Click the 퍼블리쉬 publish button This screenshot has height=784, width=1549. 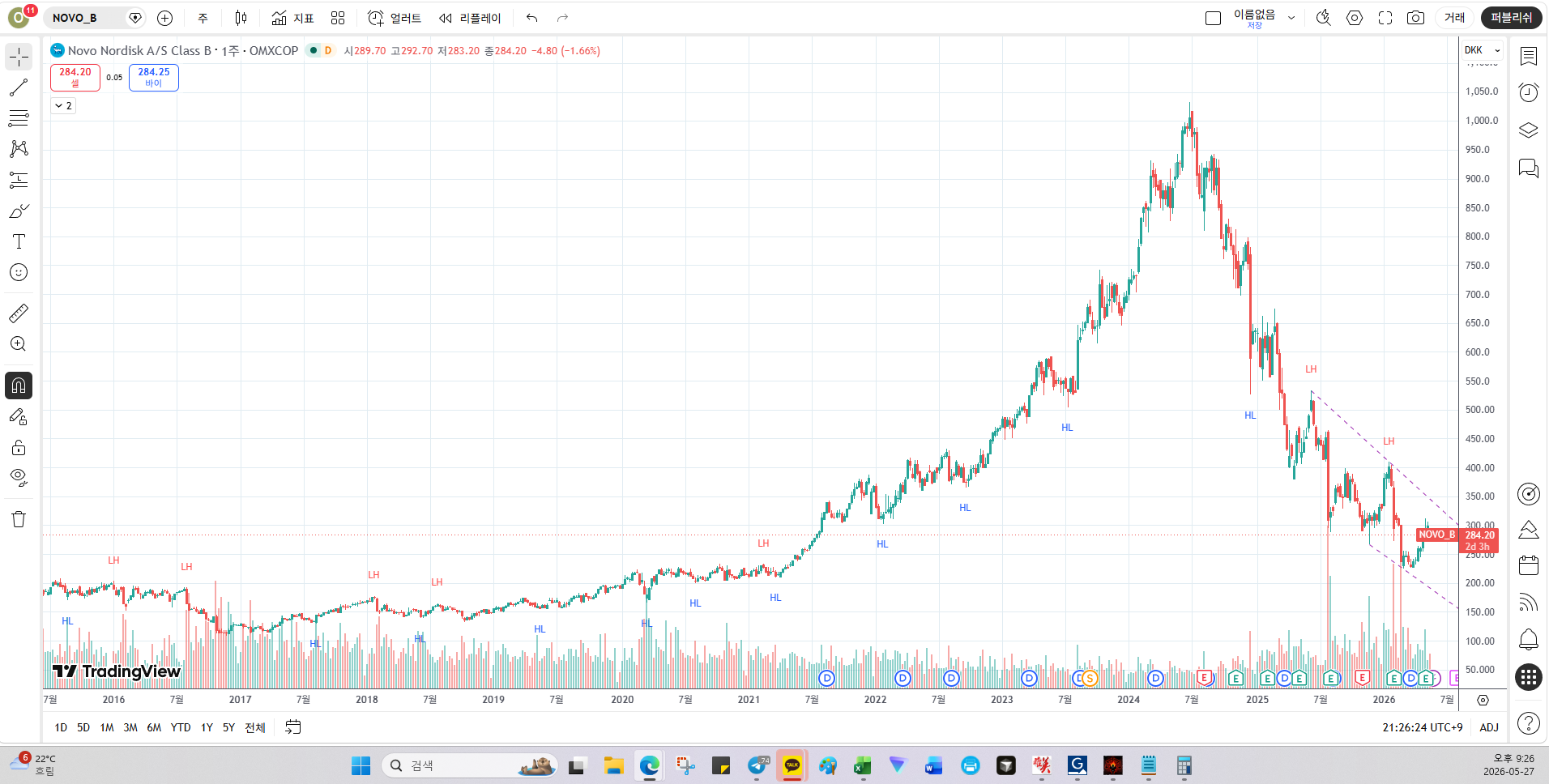[1512, 18]
